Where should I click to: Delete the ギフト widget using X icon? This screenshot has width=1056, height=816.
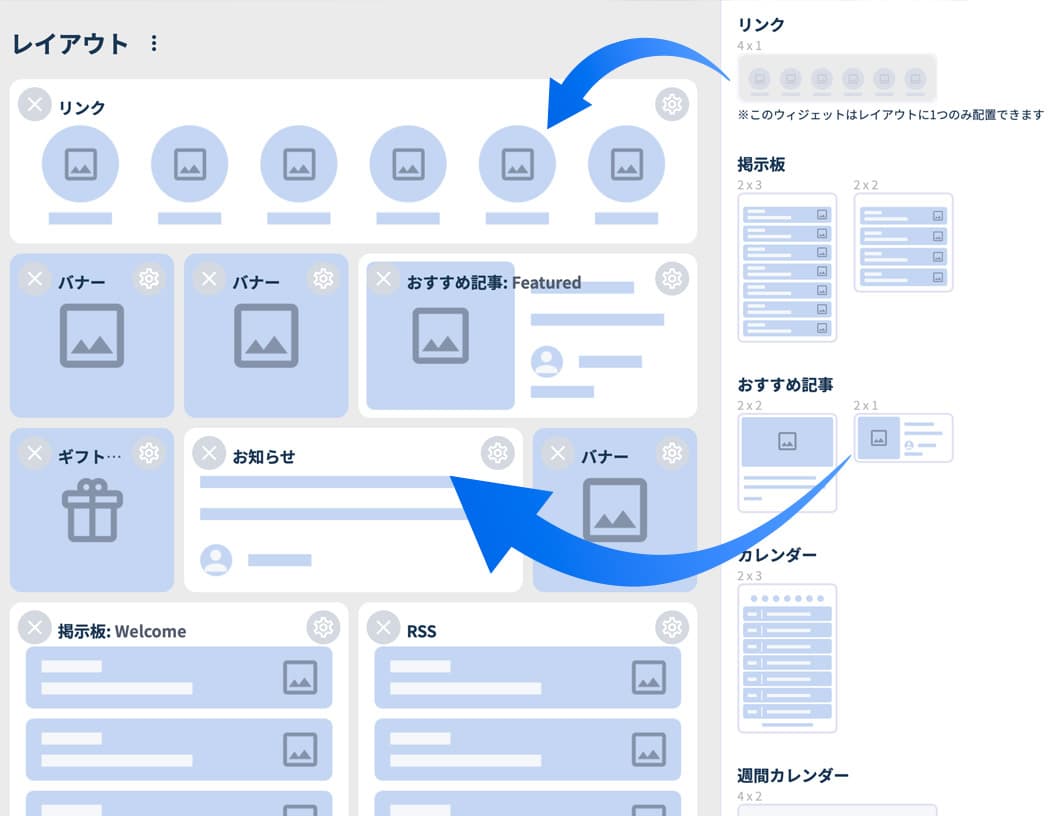35,453
